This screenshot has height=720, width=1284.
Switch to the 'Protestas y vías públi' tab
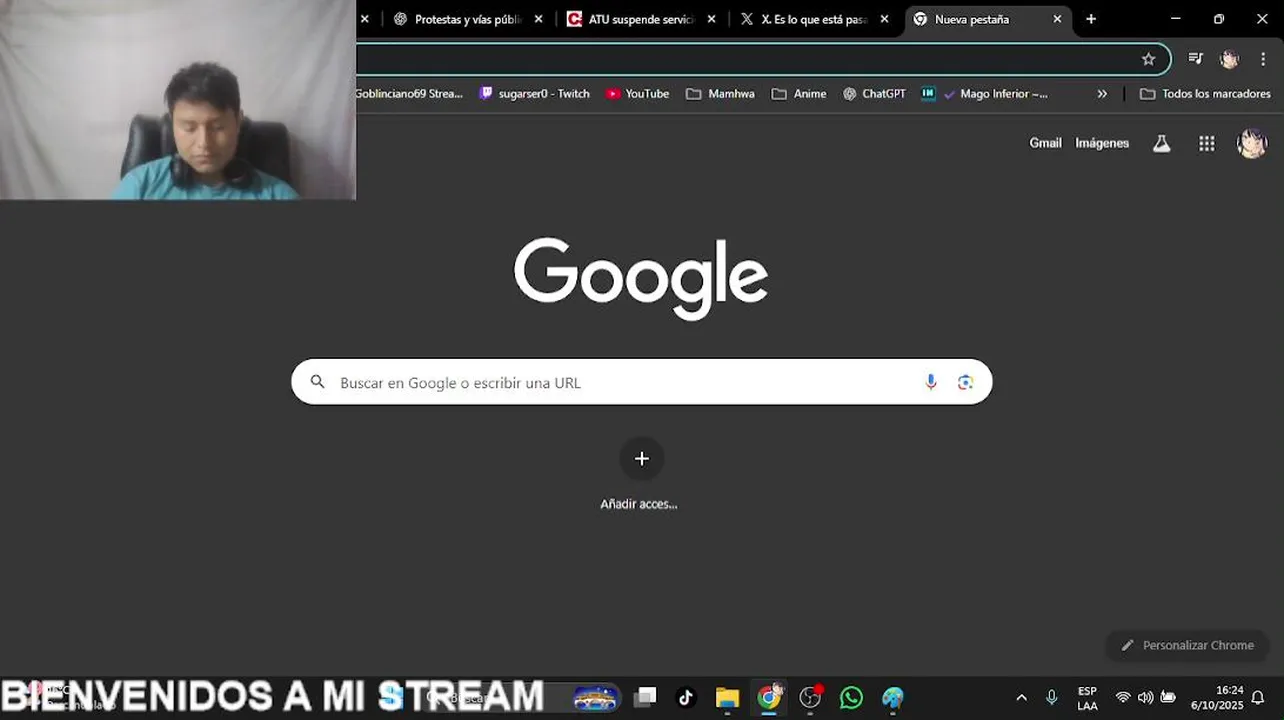coord(468,19)
